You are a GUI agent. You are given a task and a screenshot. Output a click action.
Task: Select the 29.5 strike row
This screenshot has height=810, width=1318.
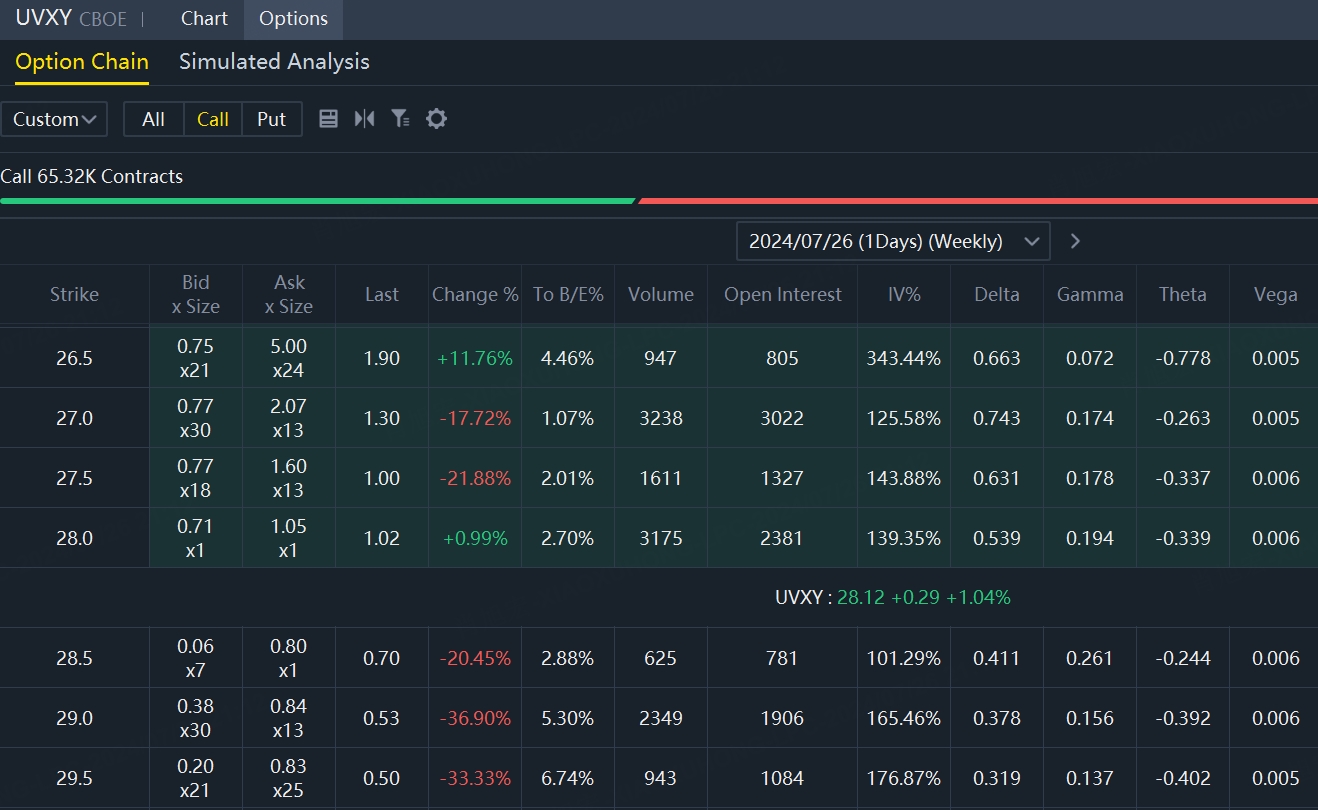coord(659,778)
